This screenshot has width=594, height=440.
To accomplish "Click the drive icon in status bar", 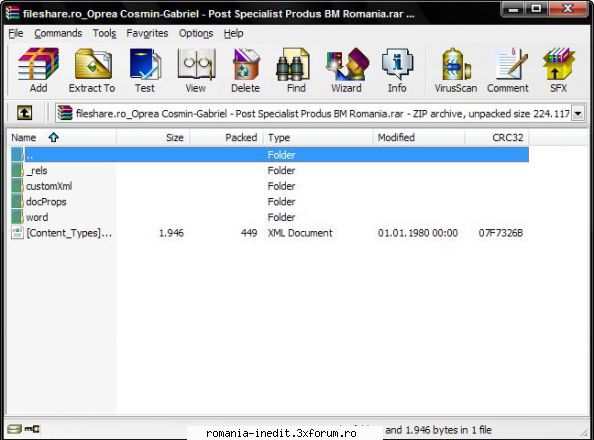I will coord(14,429).
